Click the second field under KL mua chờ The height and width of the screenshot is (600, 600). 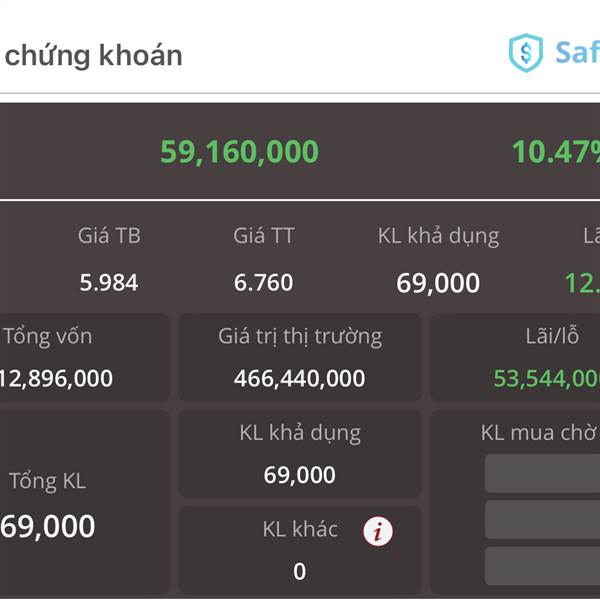click(x=542, y=520)
